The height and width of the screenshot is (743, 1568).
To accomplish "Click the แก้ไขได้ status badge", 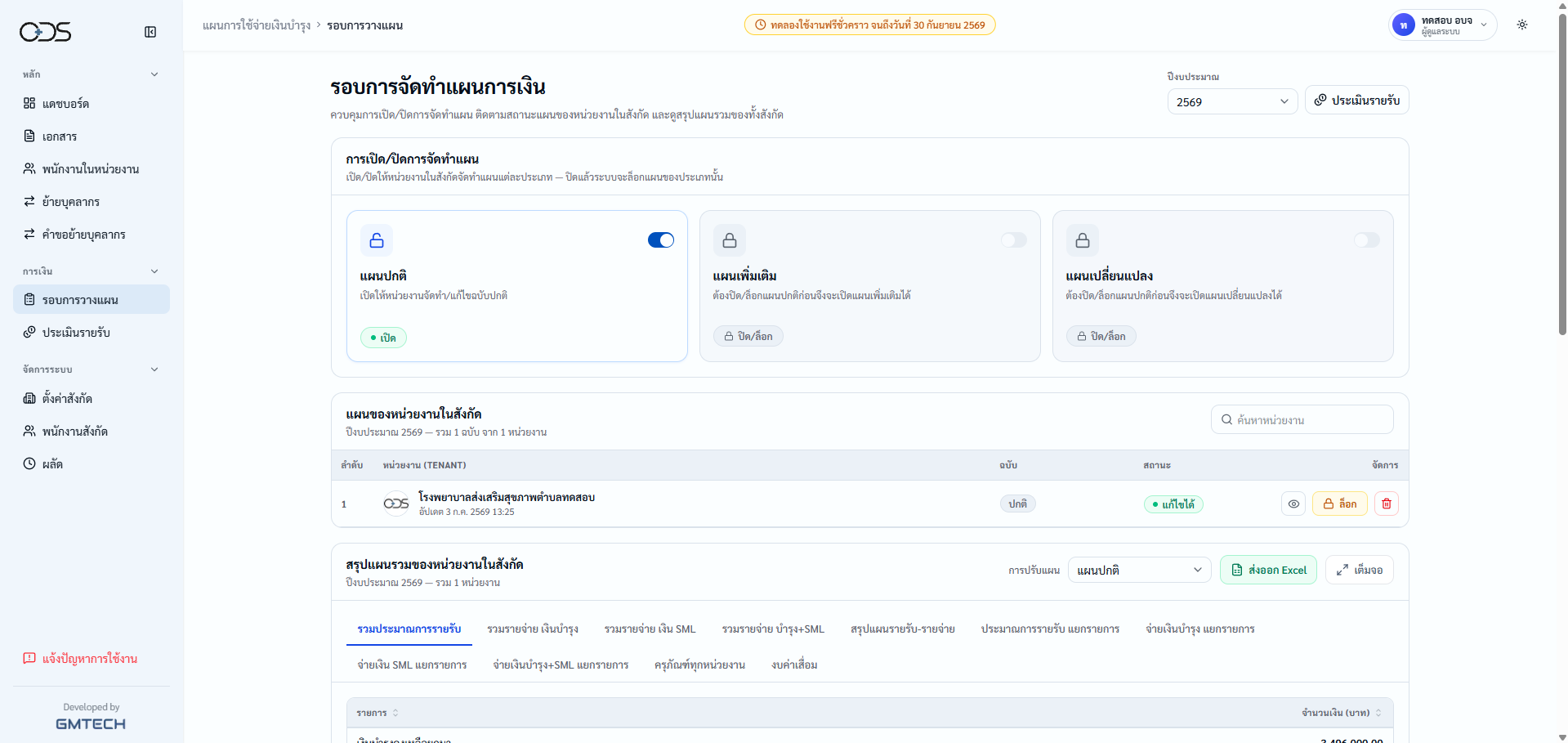I will pos(1173,504).
